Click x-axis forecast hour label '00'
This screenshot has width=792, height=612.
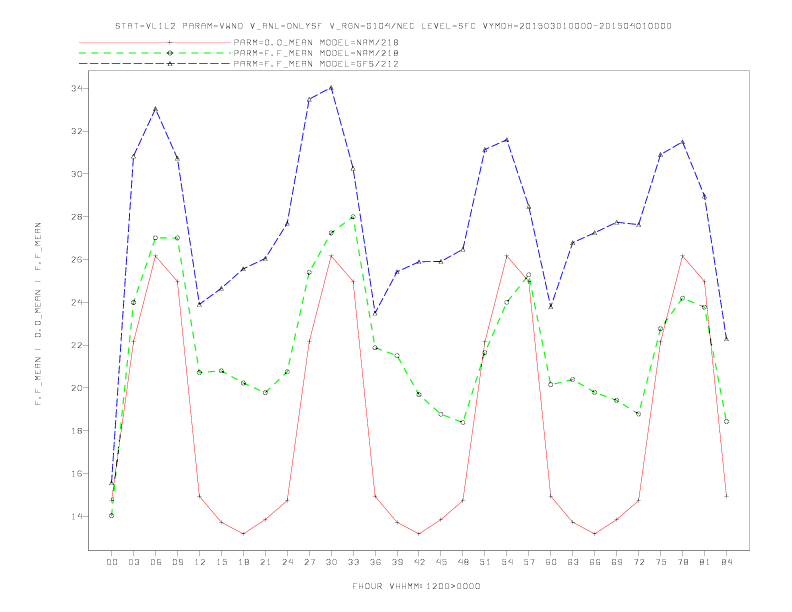coord(112,562)
